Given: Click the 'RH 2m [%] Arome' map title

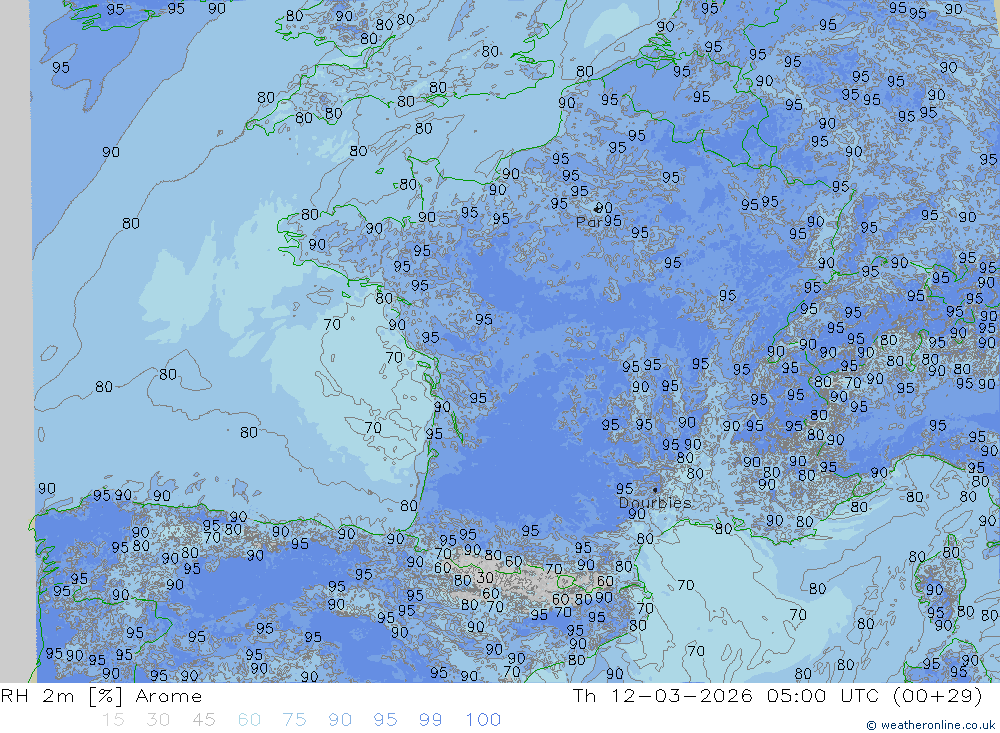Looking at the screenshot, I should tap(101, 696).
